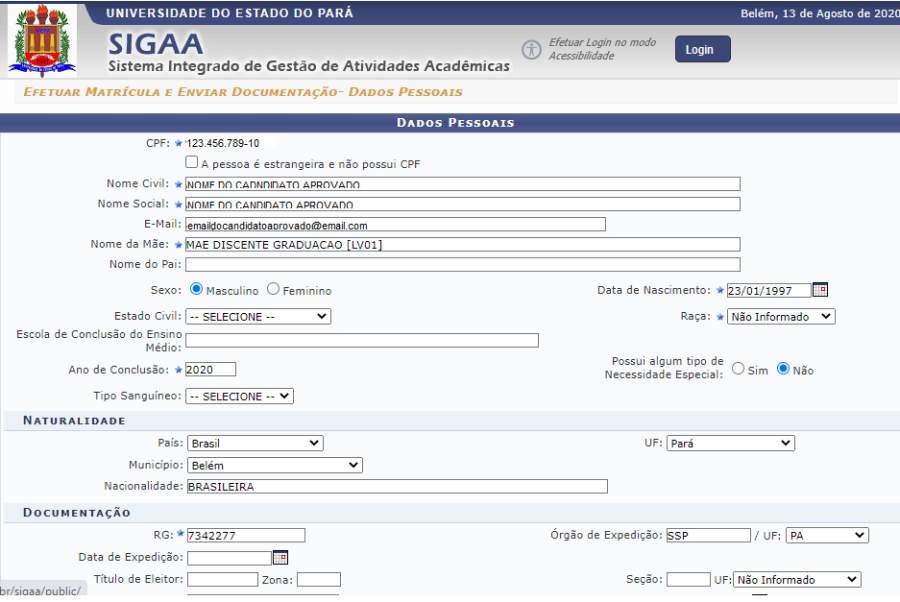Check the foreigner without CPF checkbox
Screen dimensions: 900x602
[192, 162]
